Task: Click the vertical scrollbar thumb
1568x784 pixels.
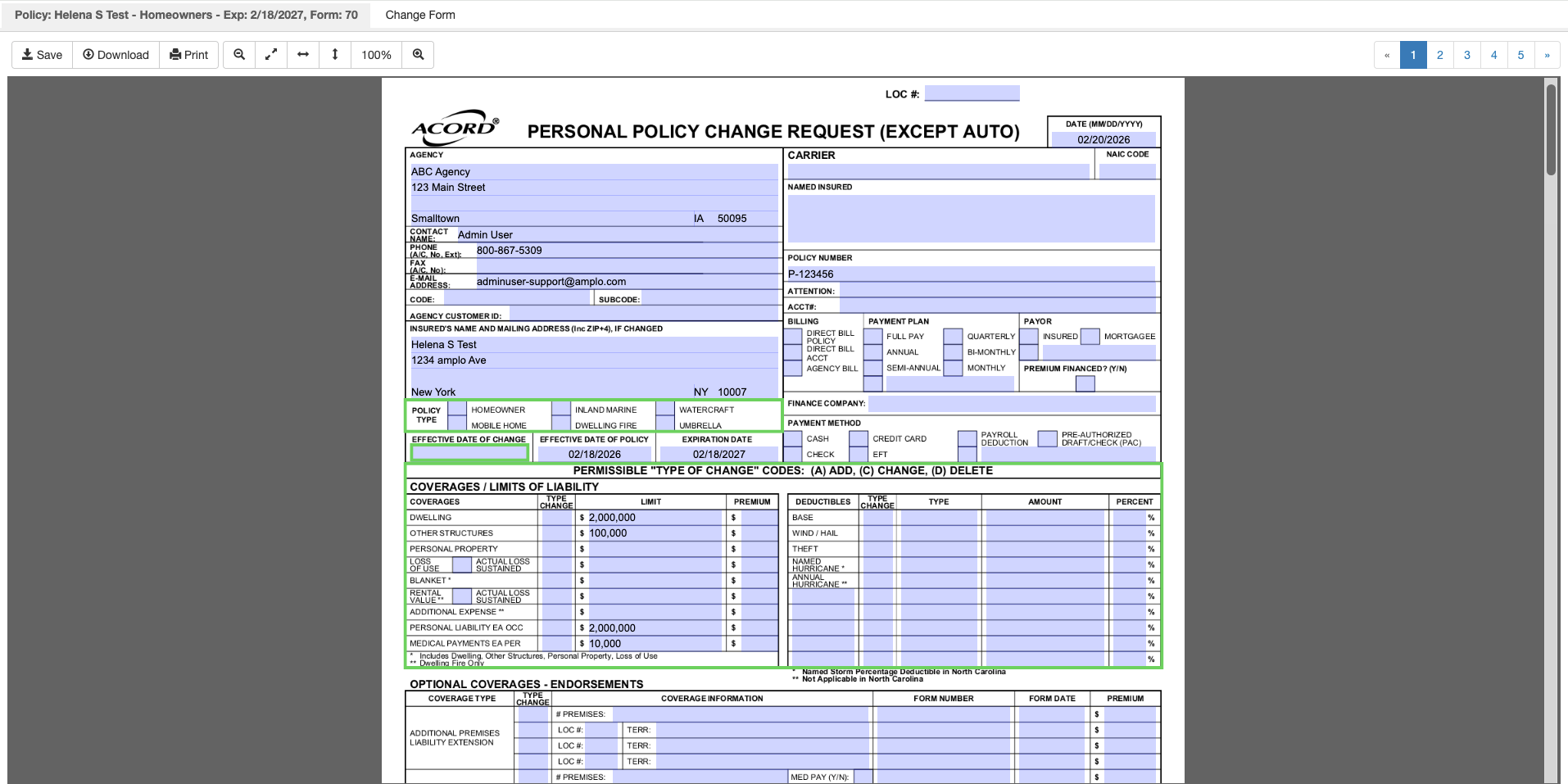Action: pyautogui.click(x=1551, y=129)
